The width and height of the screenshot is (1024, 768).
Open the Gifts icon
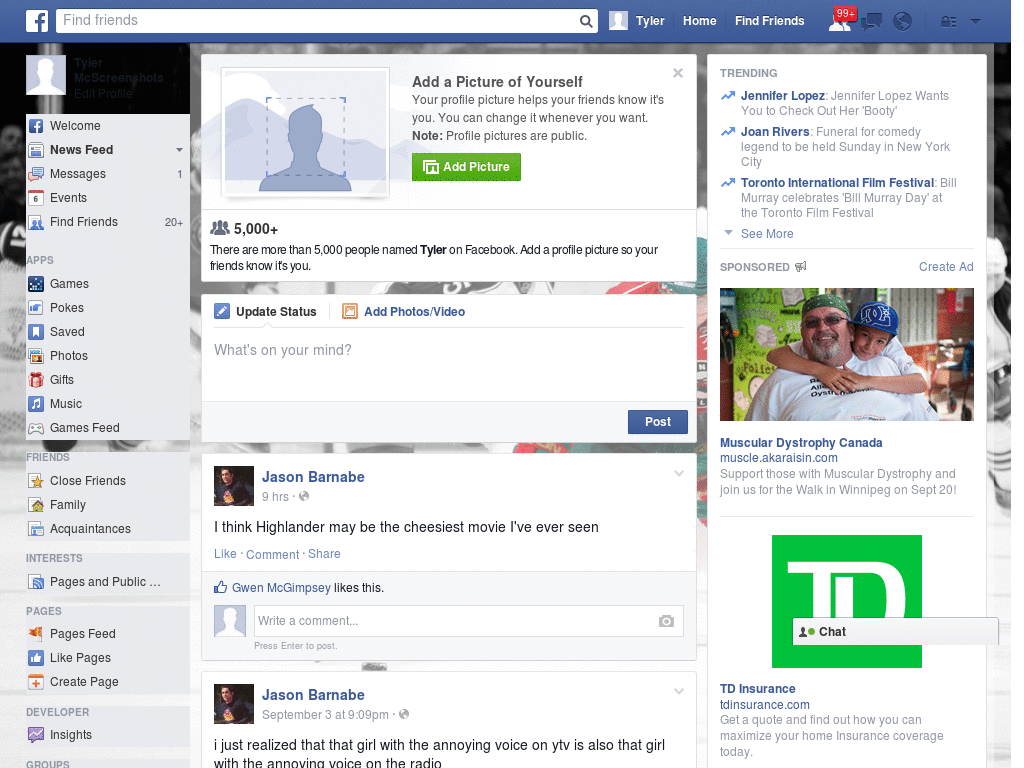(36, 380)
